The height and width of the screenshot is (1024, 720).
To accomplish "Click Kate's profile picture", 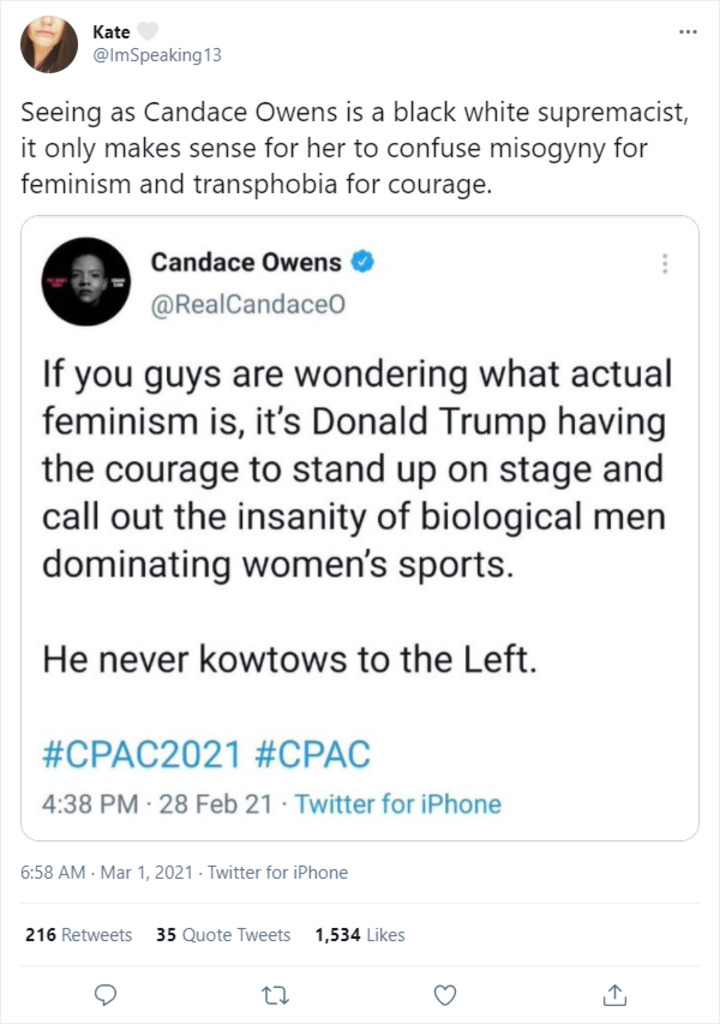I will coord(48,44).
